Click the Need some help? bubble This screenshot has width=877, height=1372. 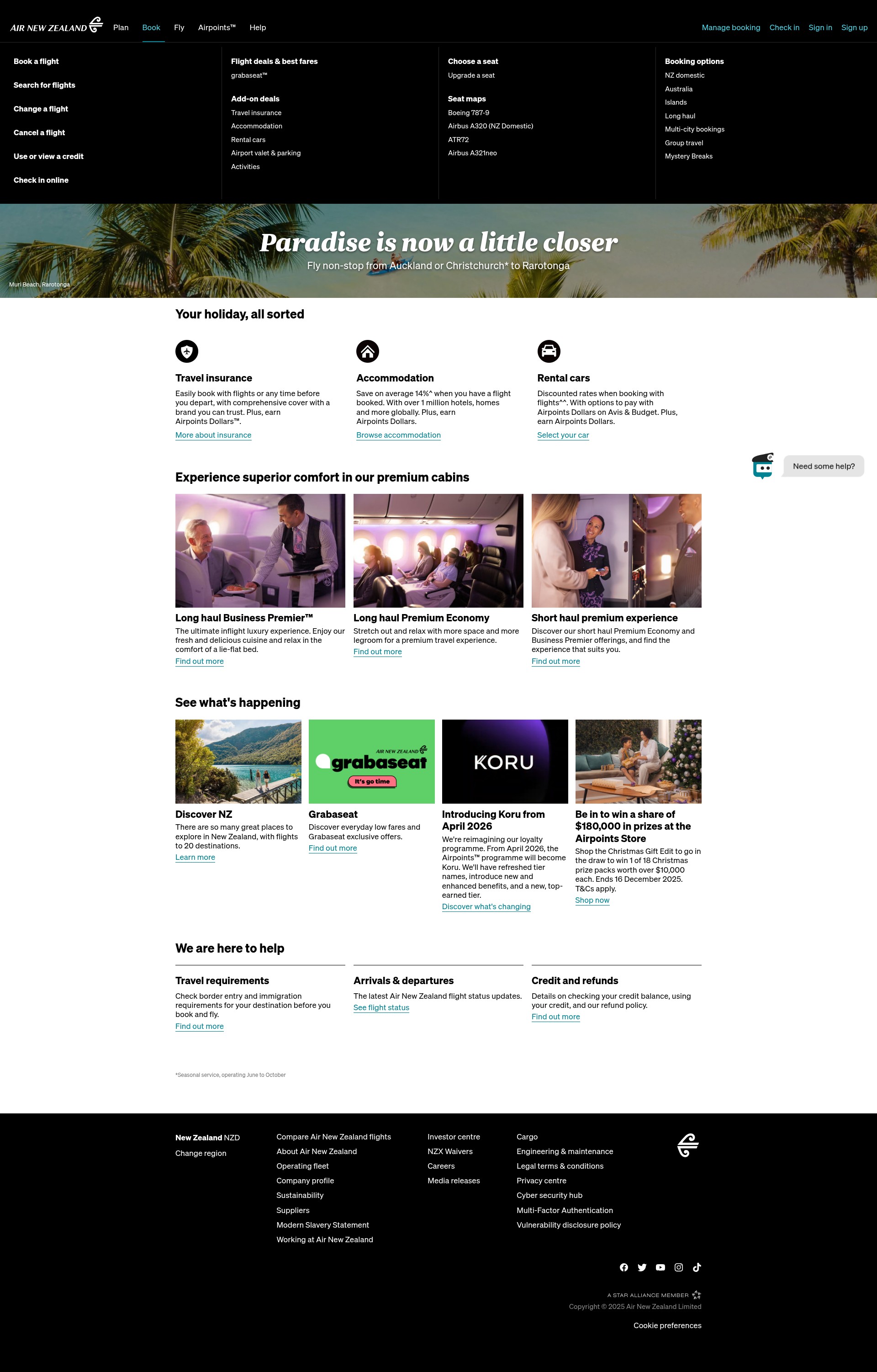click(824, 466)
